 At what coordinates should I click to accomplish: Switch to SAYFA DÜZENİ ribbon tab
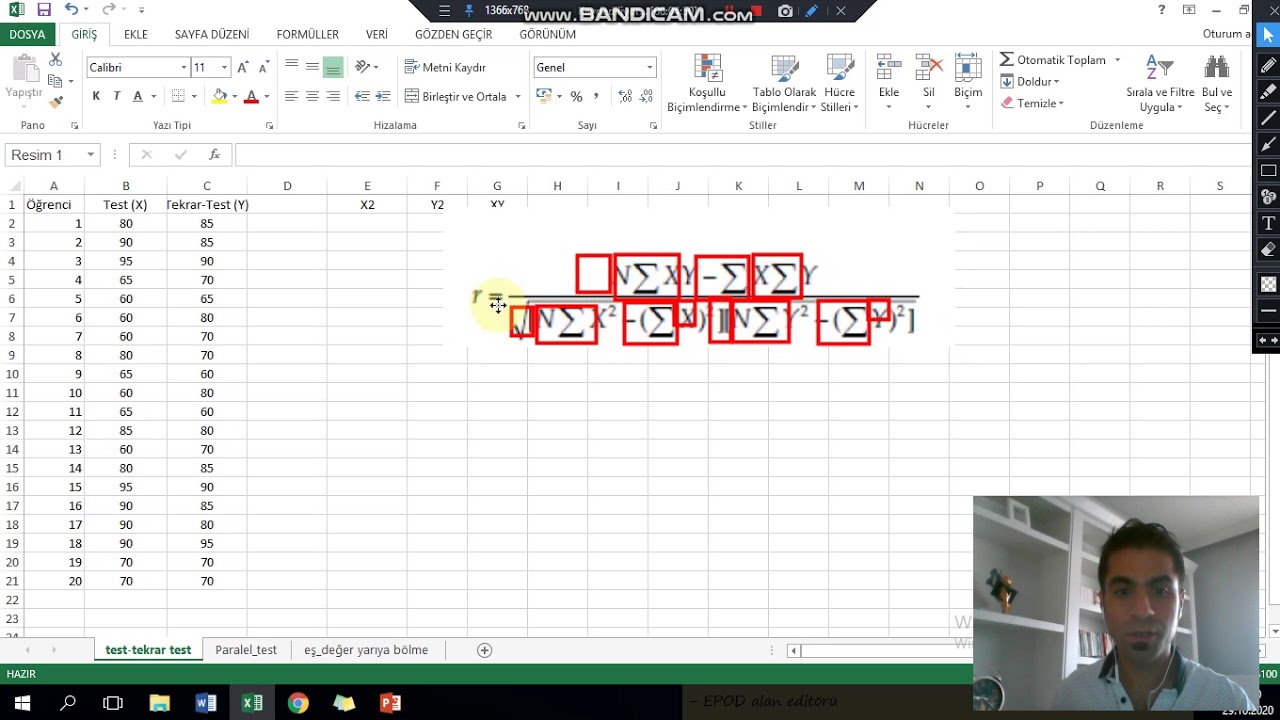click(212, 34)
